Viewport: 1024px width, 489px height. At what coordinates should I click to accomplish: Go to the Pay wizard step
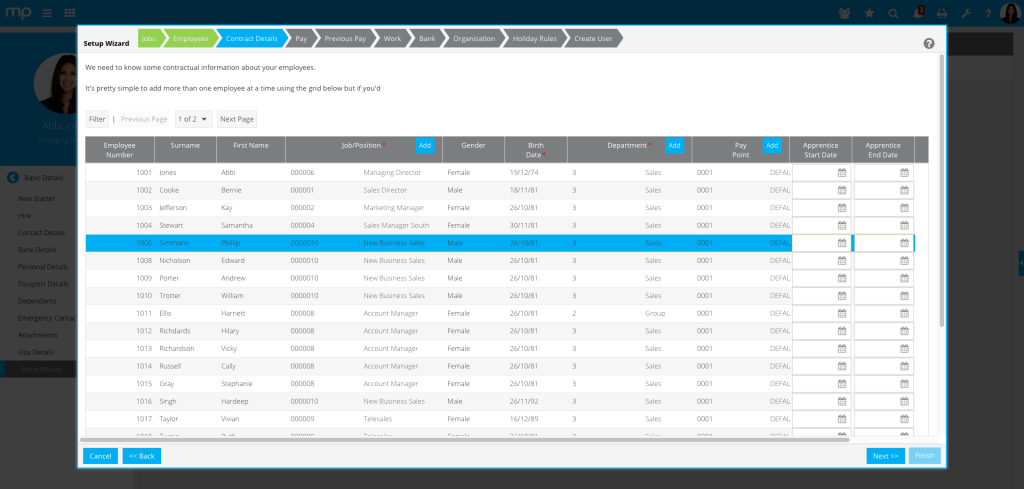(x=300, y=38)
